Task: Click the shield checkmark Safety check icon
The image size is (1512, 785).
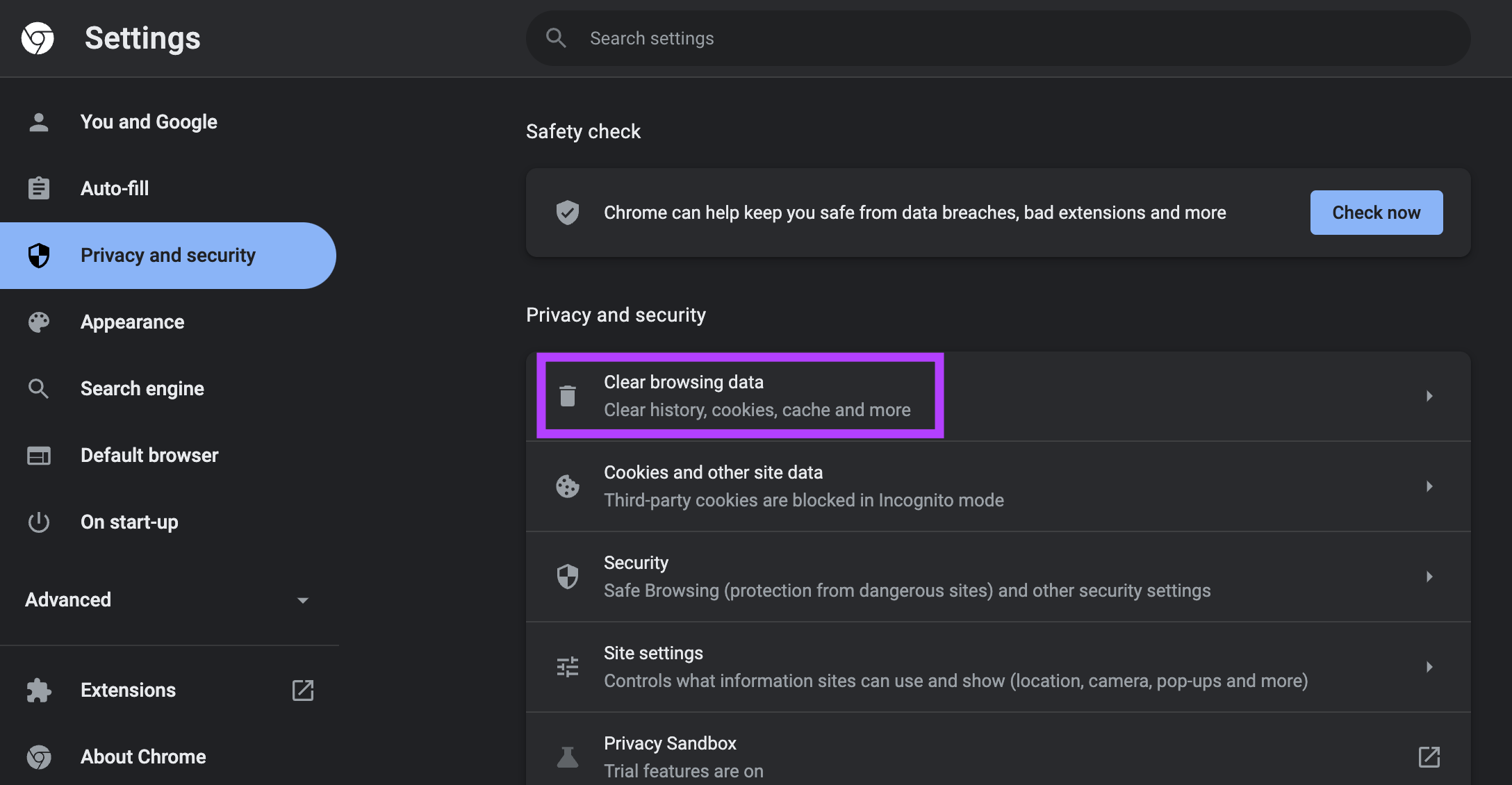Action: [568, 213]
